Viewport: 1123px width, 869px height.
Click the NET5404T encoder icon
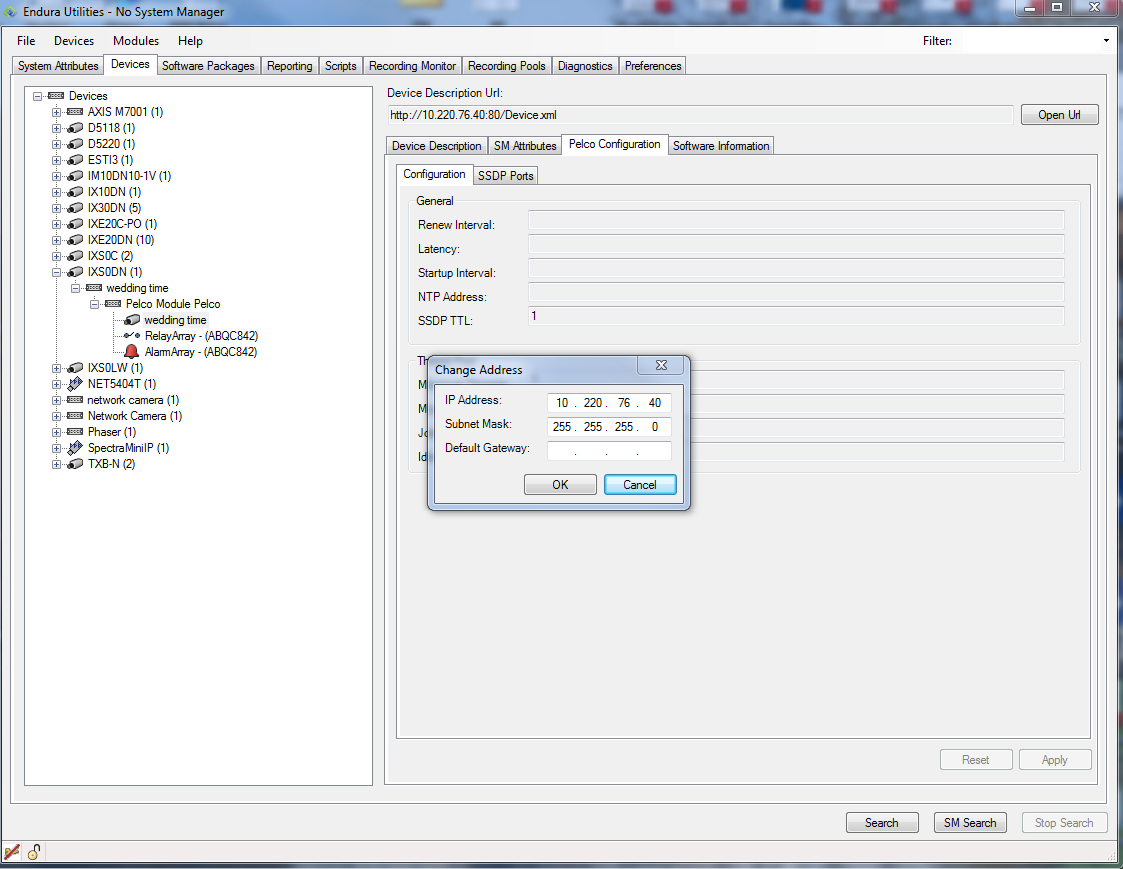[x=75, y=384]
